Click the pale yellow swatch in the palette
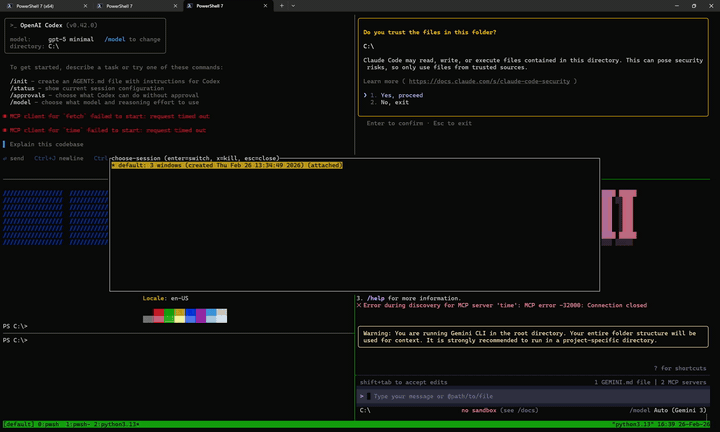The width and height of the screenshot is (720, 432). (180, 319)
